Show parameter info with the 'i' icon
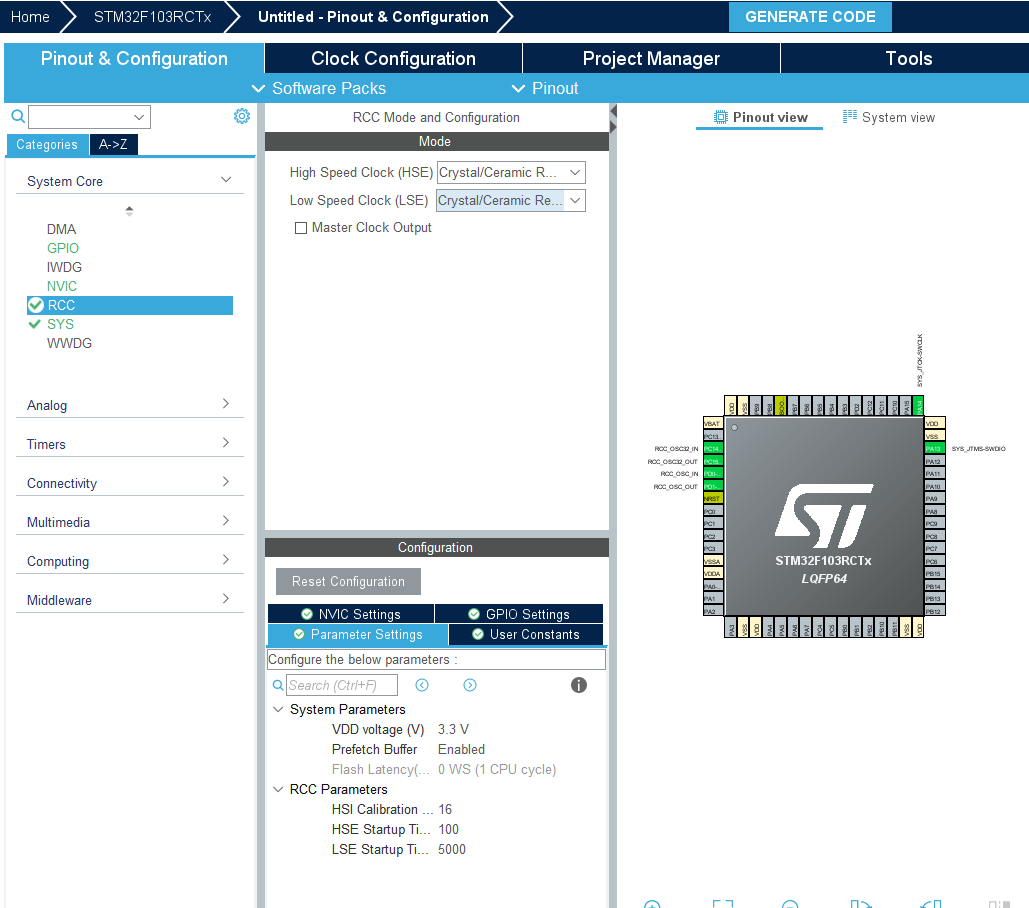 [x=579, y=685]
